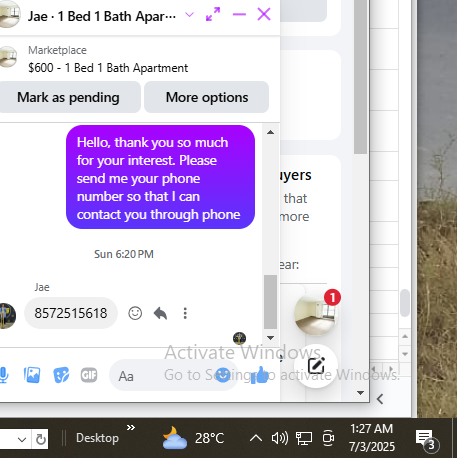Click the chat scroll down arrow
This screenshot has width=457, height=458.
pyautogui.click(x=271, y=338)
